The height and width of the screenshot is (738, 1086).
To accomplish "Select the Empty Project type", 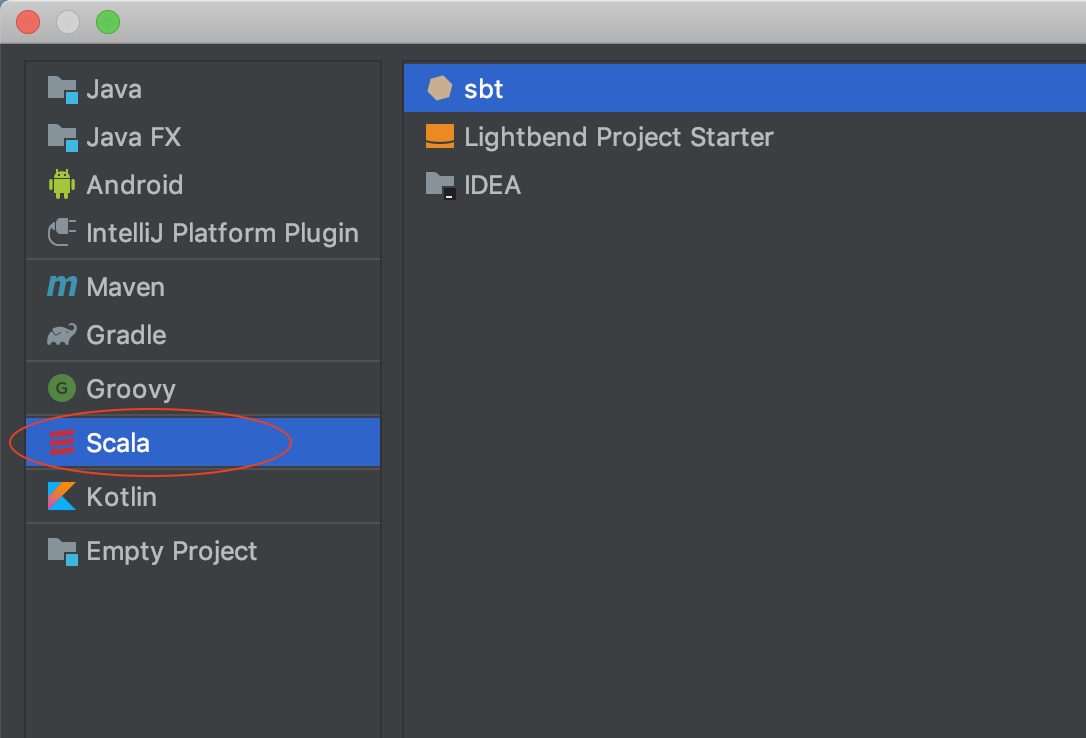I will [171, 551].
